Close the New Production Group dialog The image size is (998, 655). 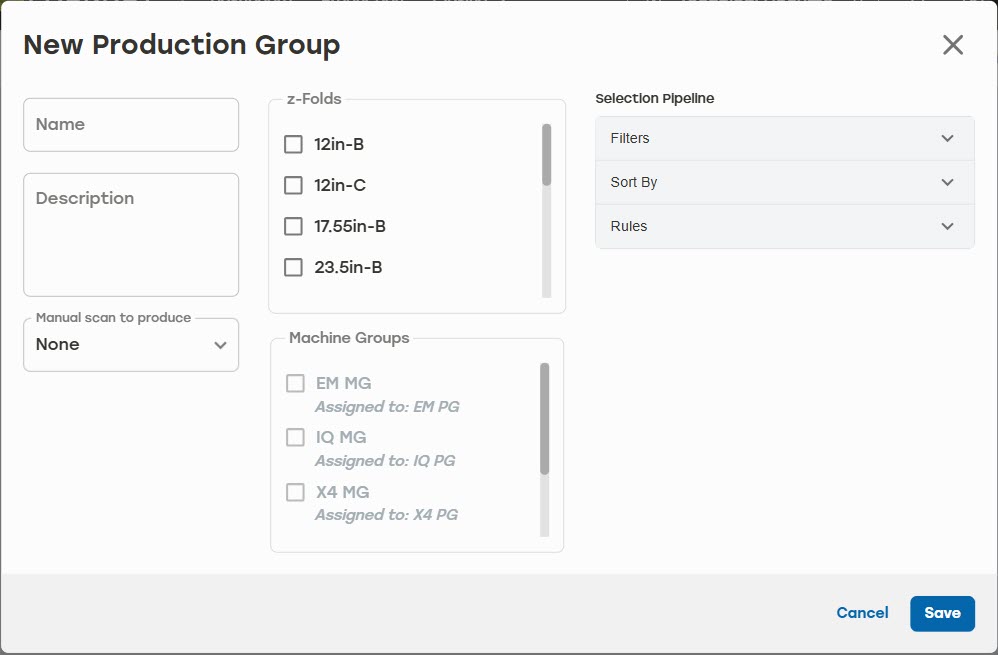(953, 45)
